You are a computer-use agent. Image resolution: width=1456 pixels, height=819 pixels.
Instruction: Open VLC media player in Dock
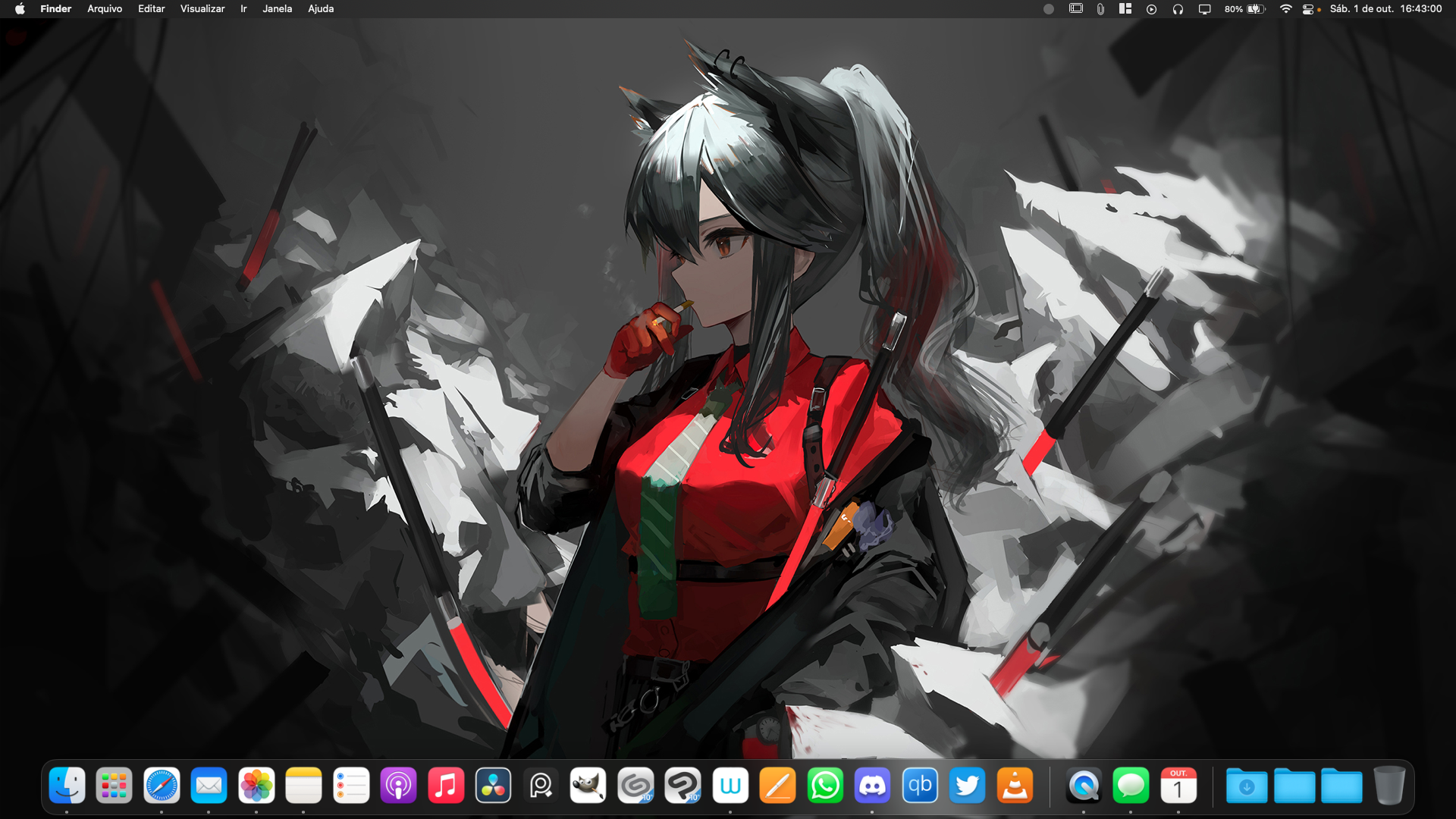(1015, 786)
